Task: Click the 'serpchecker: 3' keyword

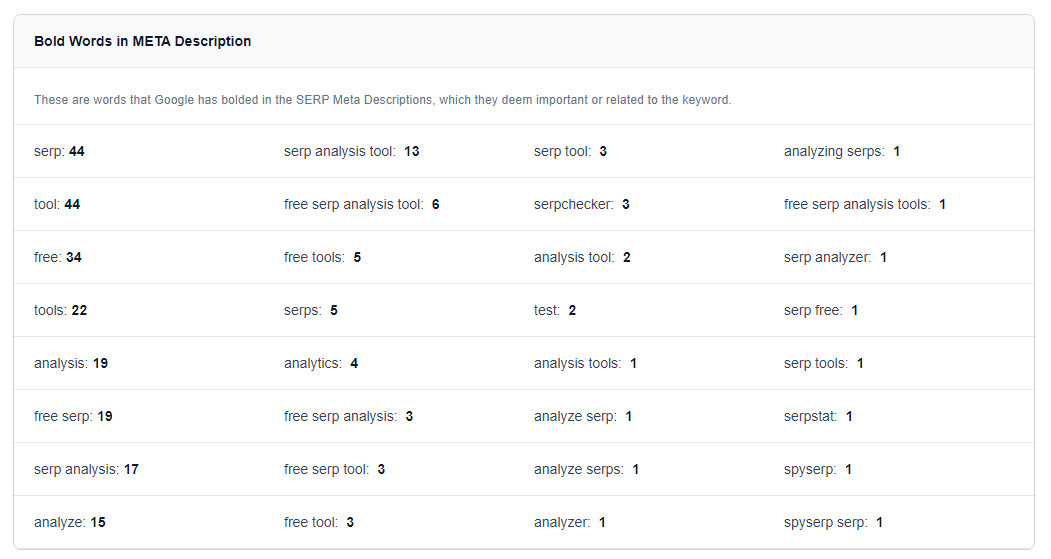Action: (581, 204)
